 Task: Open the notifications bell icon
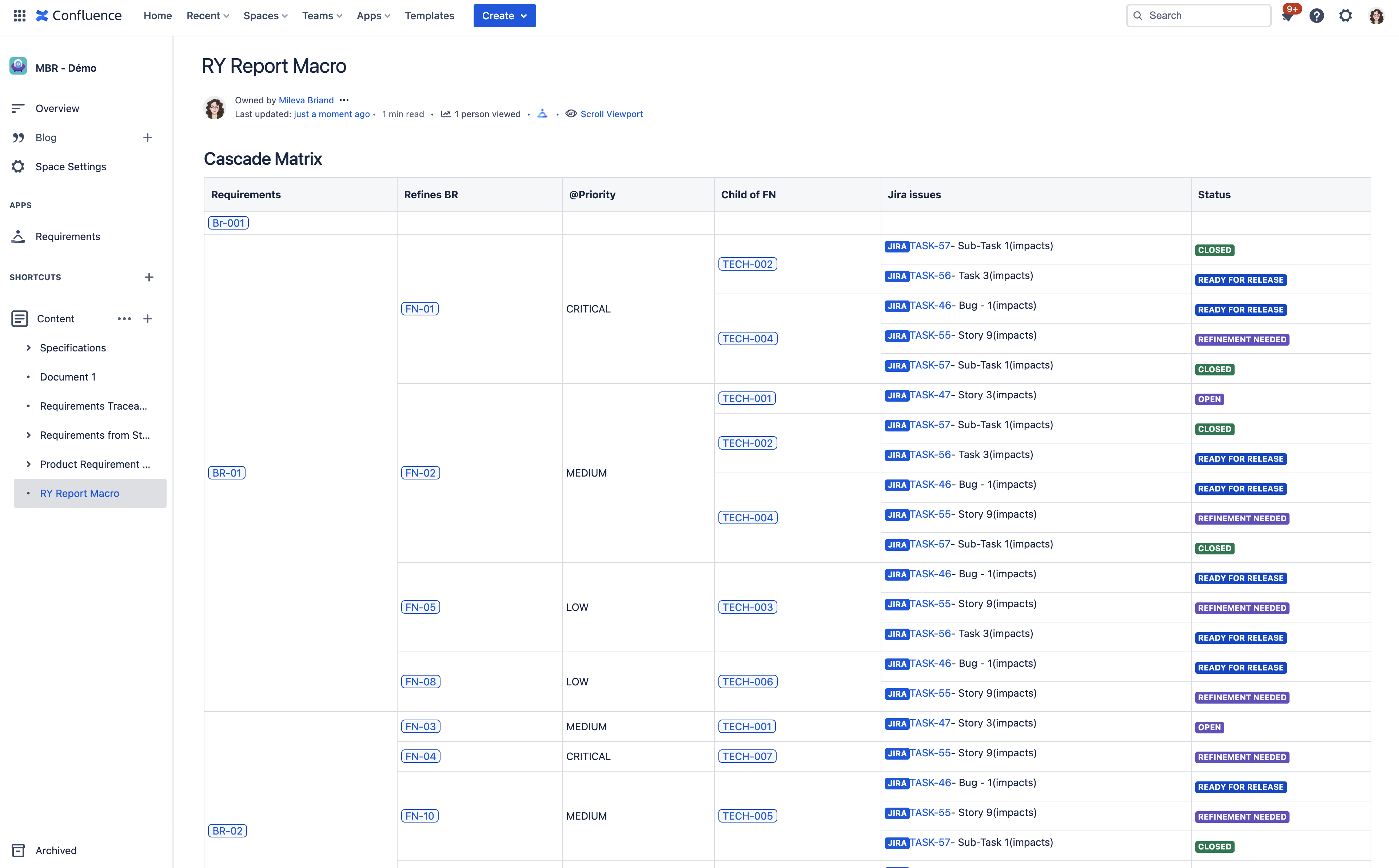tap(1287, 16)
